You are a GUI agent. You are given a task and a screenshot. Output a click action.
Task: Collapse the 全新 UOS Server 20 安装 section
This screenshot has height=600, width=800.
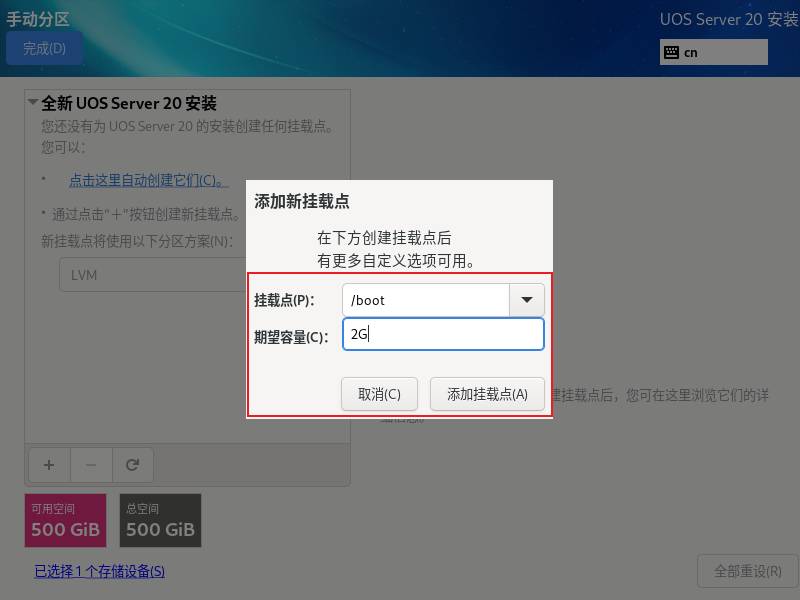coord(33,102)
